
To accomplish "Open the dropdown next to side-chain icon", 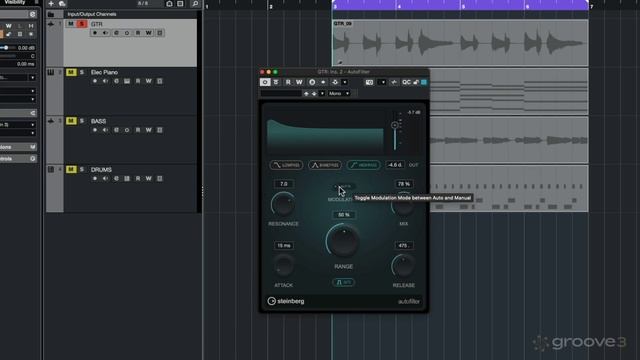I will click(x=345, y=82).
